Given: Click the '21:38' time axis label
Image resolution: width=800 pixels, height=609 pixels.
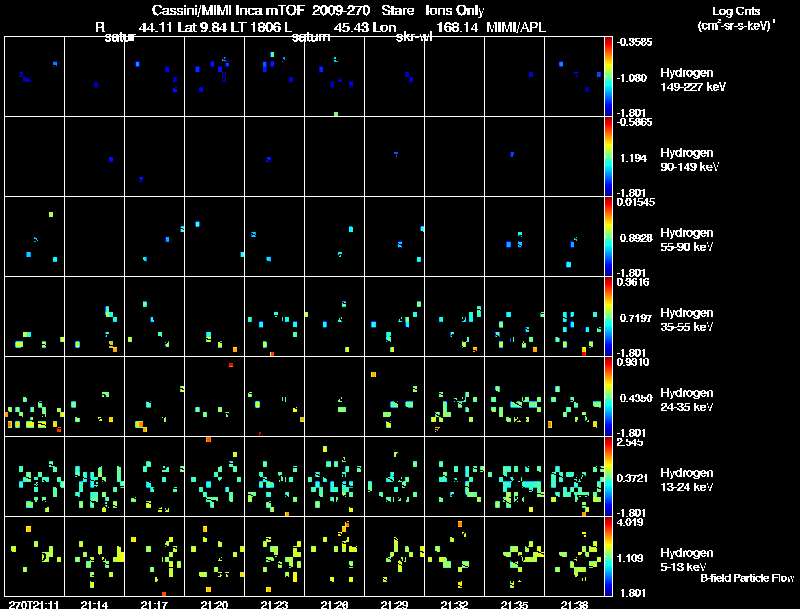Looking at the screenshot, I should 574,604.
